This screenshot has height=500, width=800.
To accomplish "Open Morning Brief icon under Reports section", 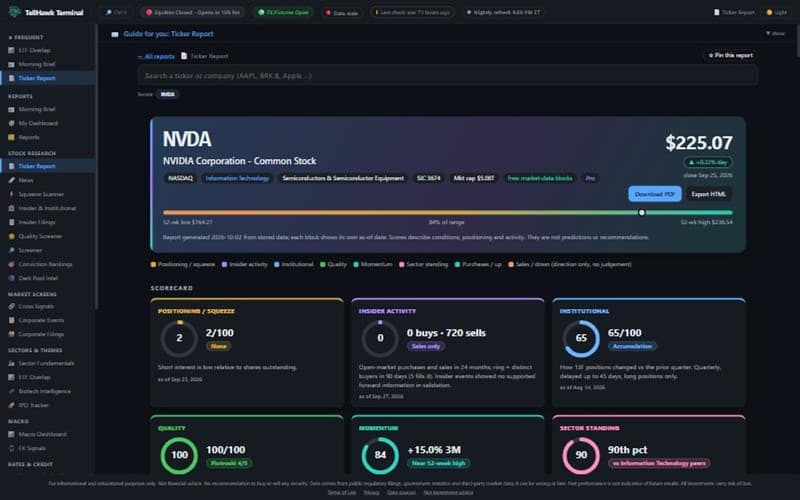I will (x=11, y=109).
